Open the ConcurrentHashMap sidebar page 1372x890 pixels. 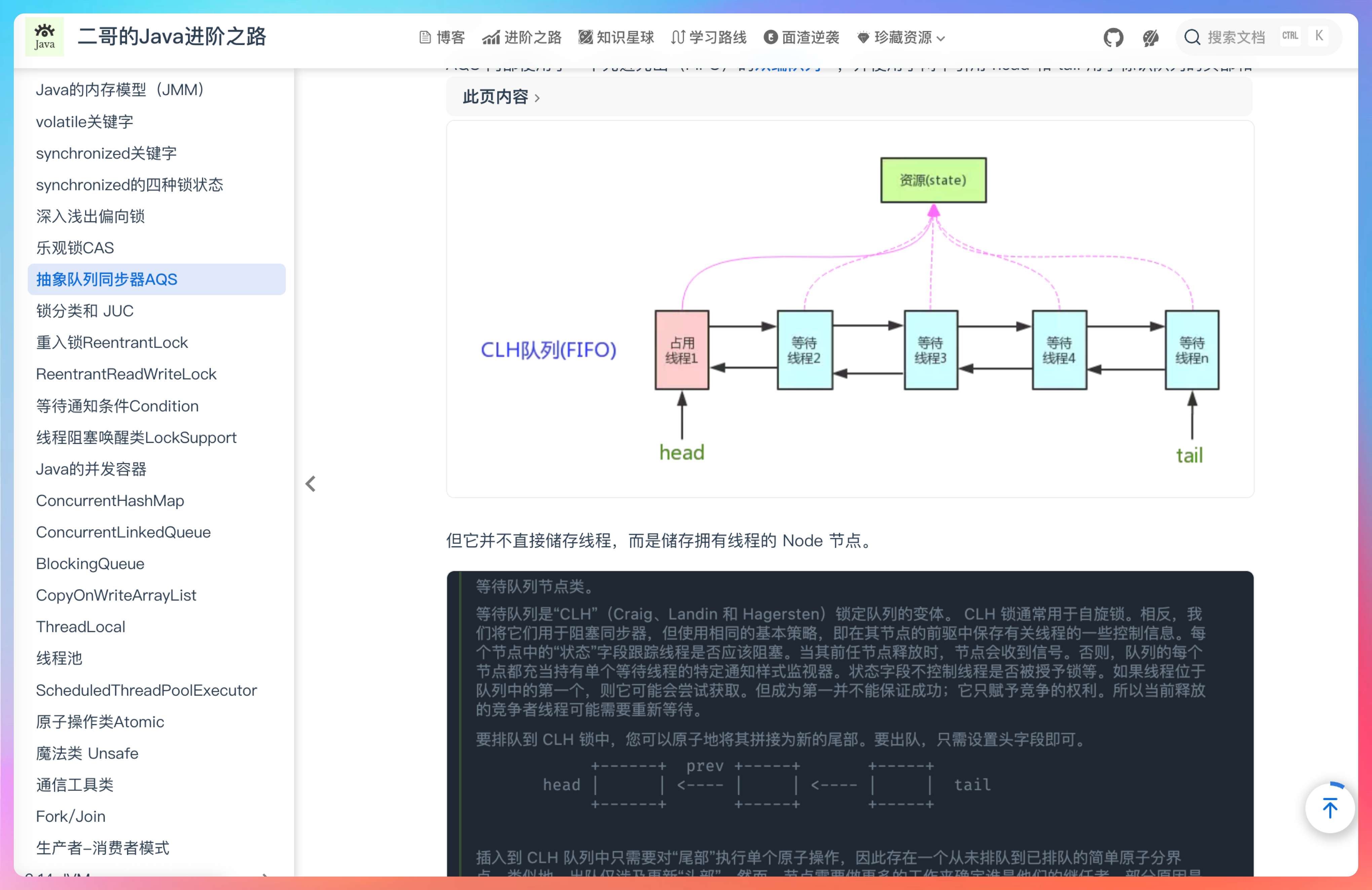tap(110, 500)
